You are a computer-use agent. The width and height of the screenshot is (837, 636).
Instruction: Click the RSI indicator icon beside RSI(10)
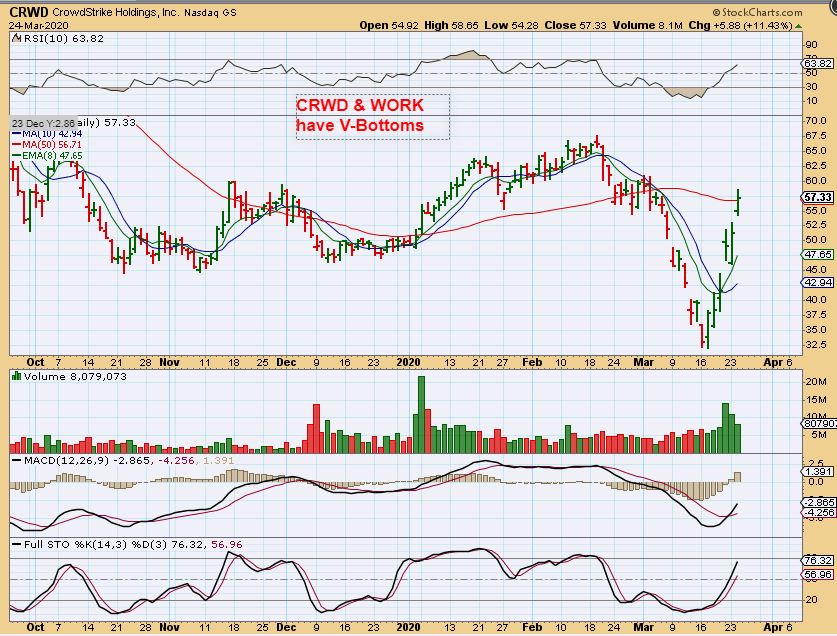tap(16, 38)
